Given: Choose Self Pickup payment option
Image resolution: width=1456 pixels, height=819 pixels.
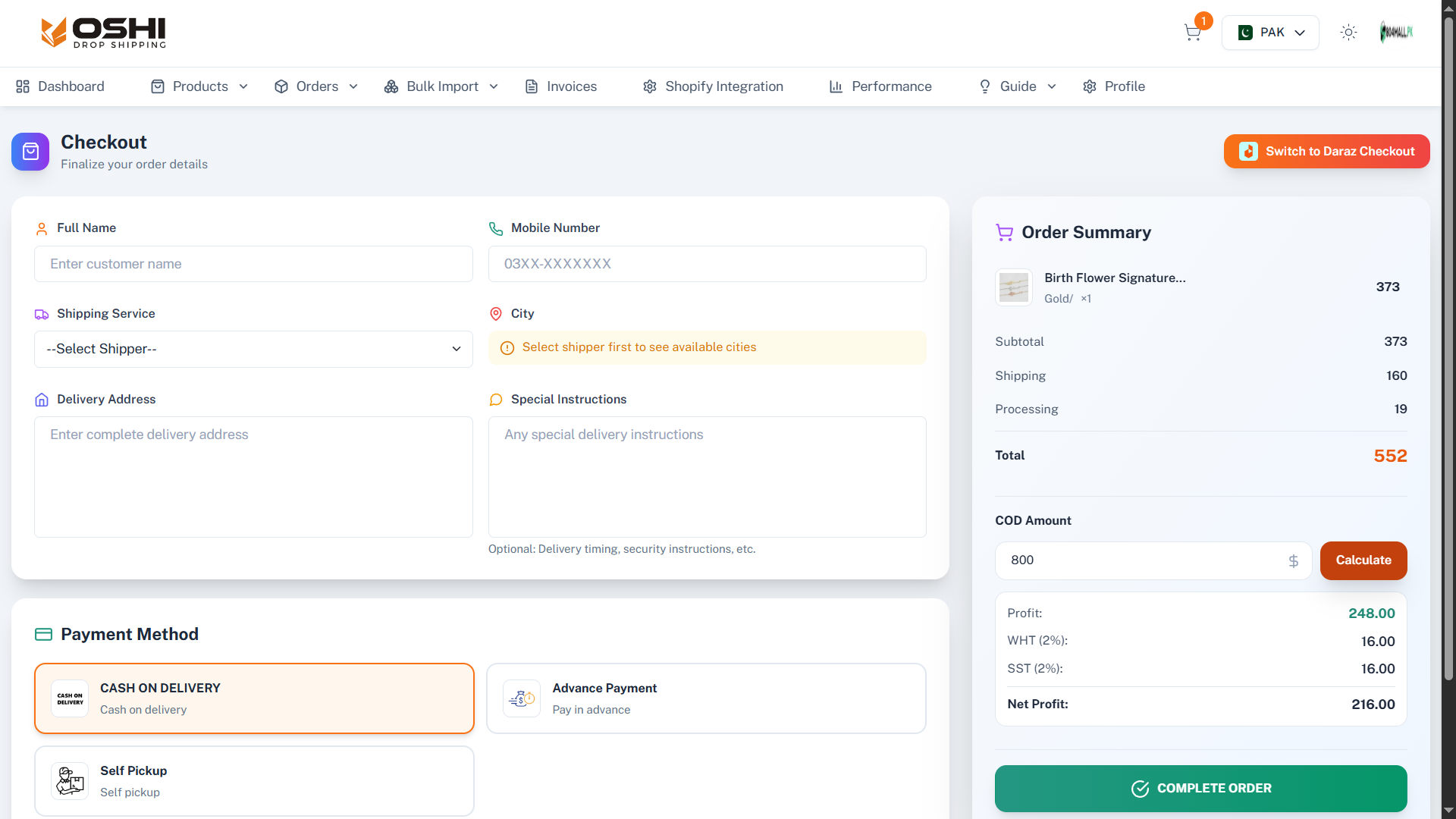Looking at the screenshot, I should (x=254, y=781).
